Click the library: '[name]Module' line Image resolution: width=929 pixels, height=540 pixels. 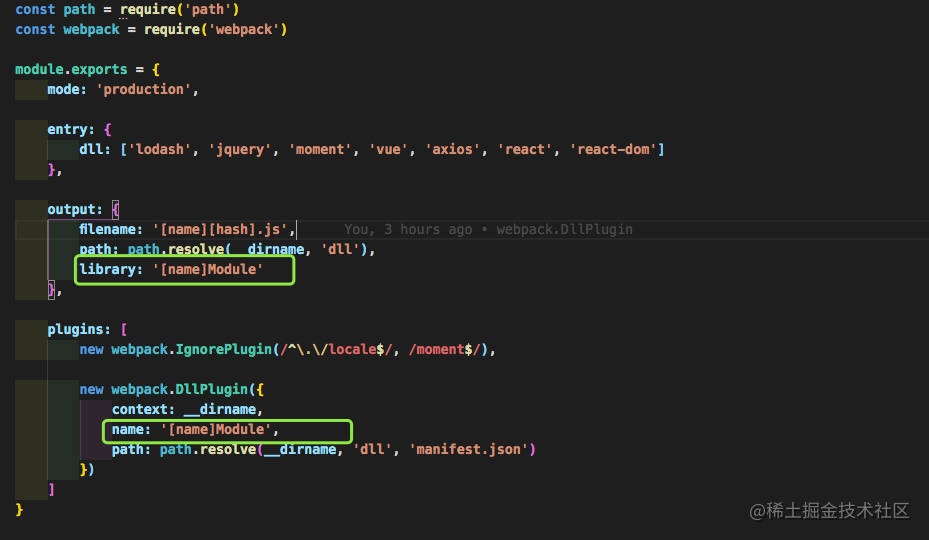tap(171, 270)
